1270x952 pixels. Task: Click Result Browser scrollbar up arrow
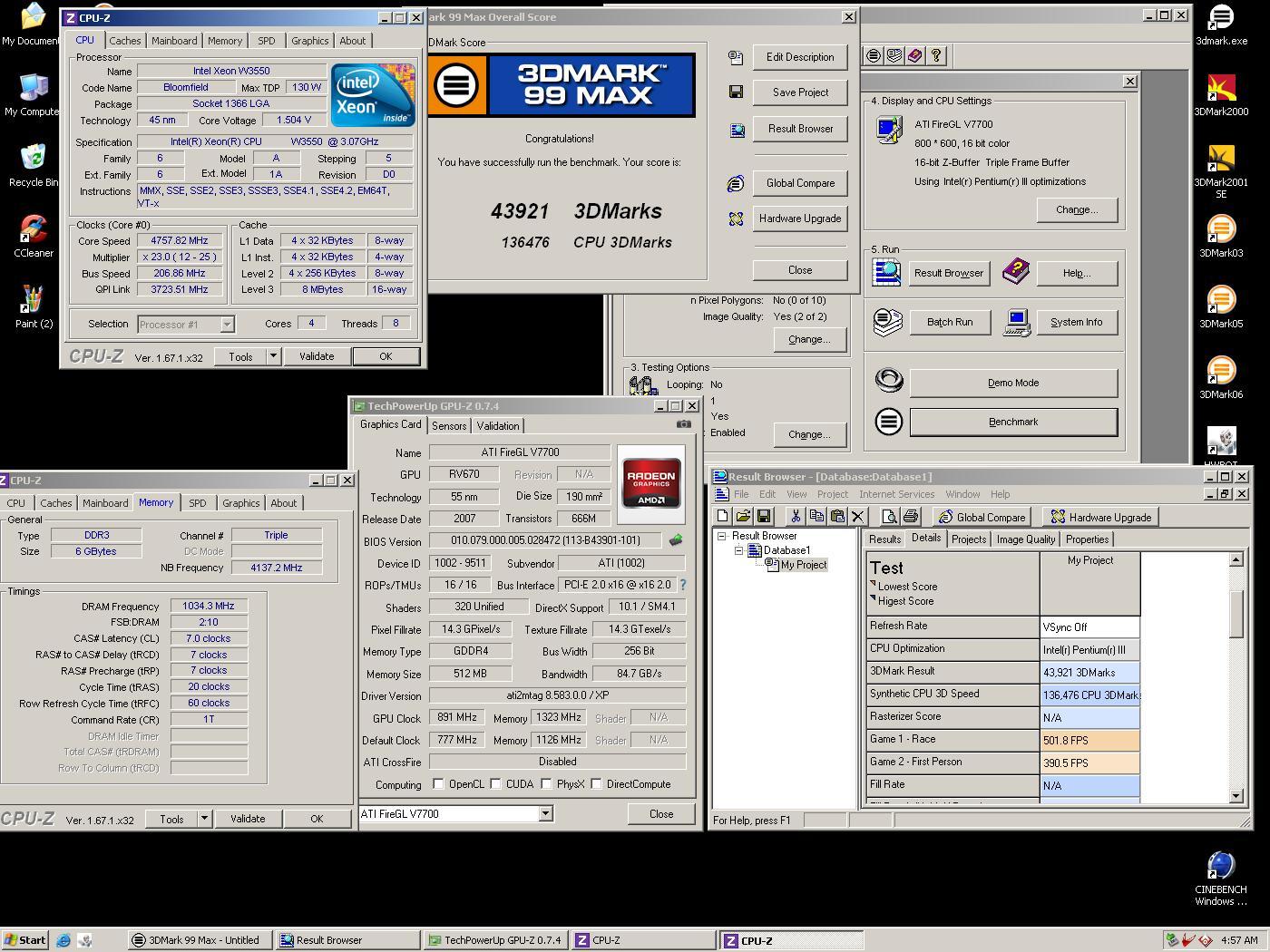tap(1236, 559)
